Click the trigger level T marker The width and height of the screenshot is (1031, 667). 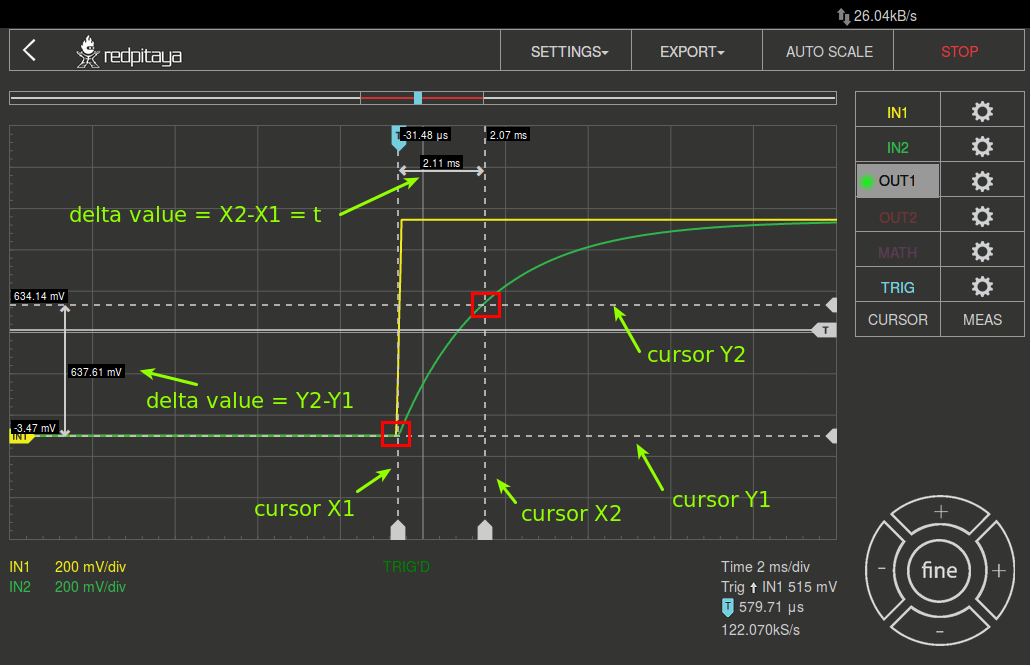coord(825,330)
